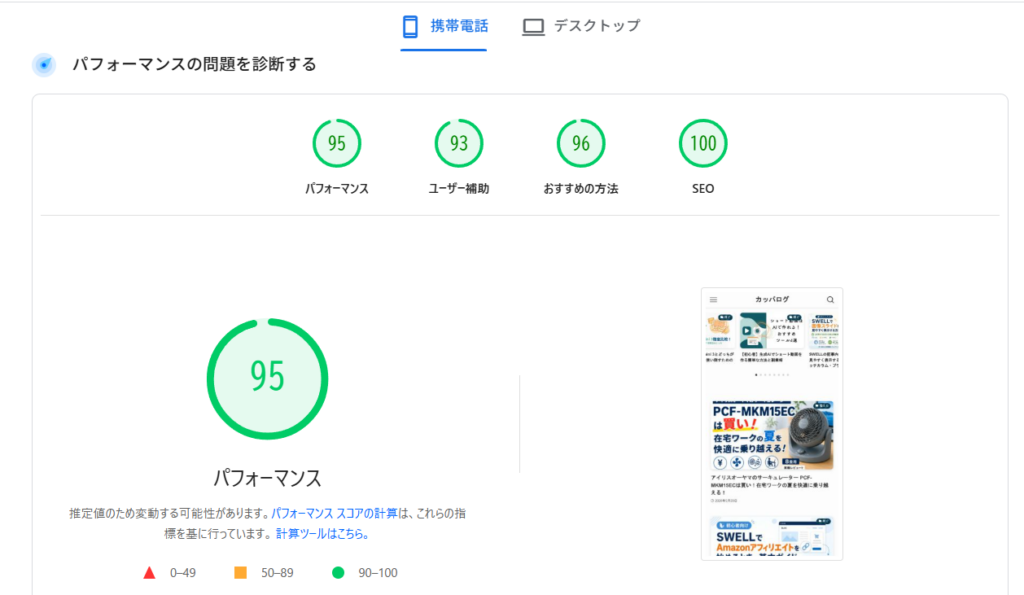Screen dimensions: 1024x595
Task: Click the desktop monitor icon
Action: coord(533,27)
